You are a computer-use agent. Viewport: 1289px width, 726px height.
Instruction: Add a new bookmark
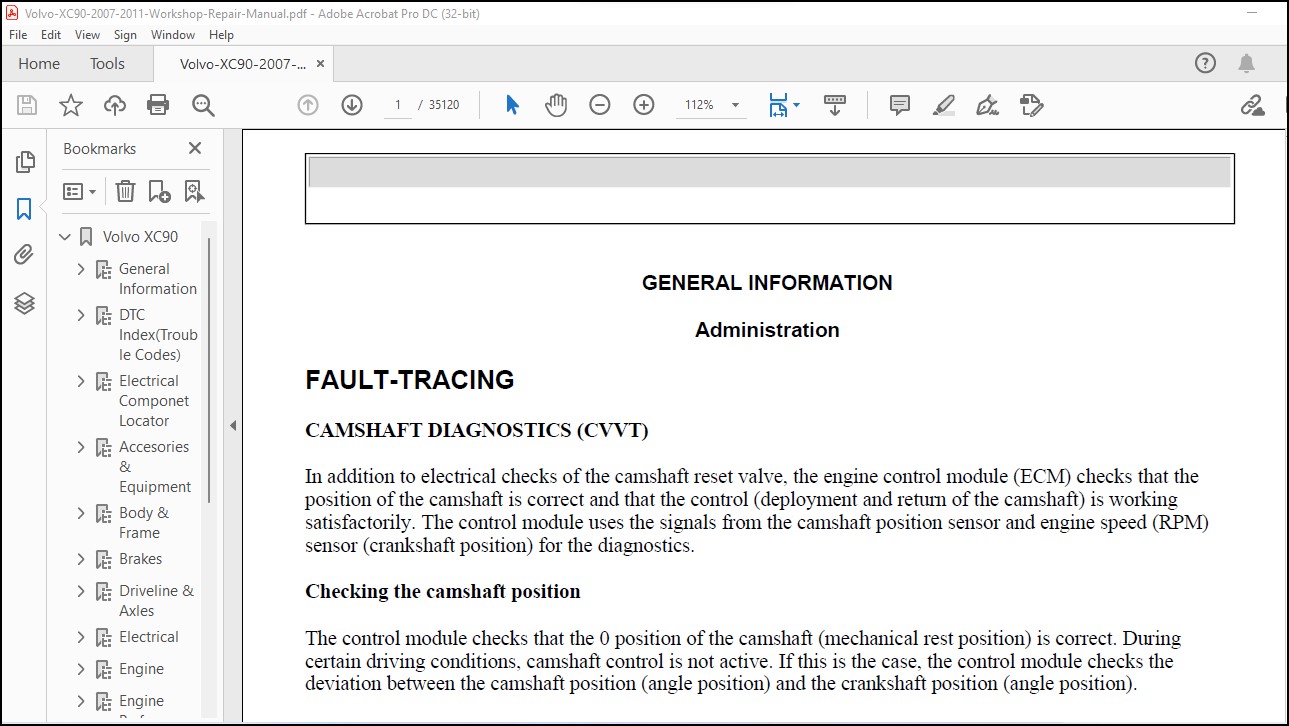(x=159, y=191)
